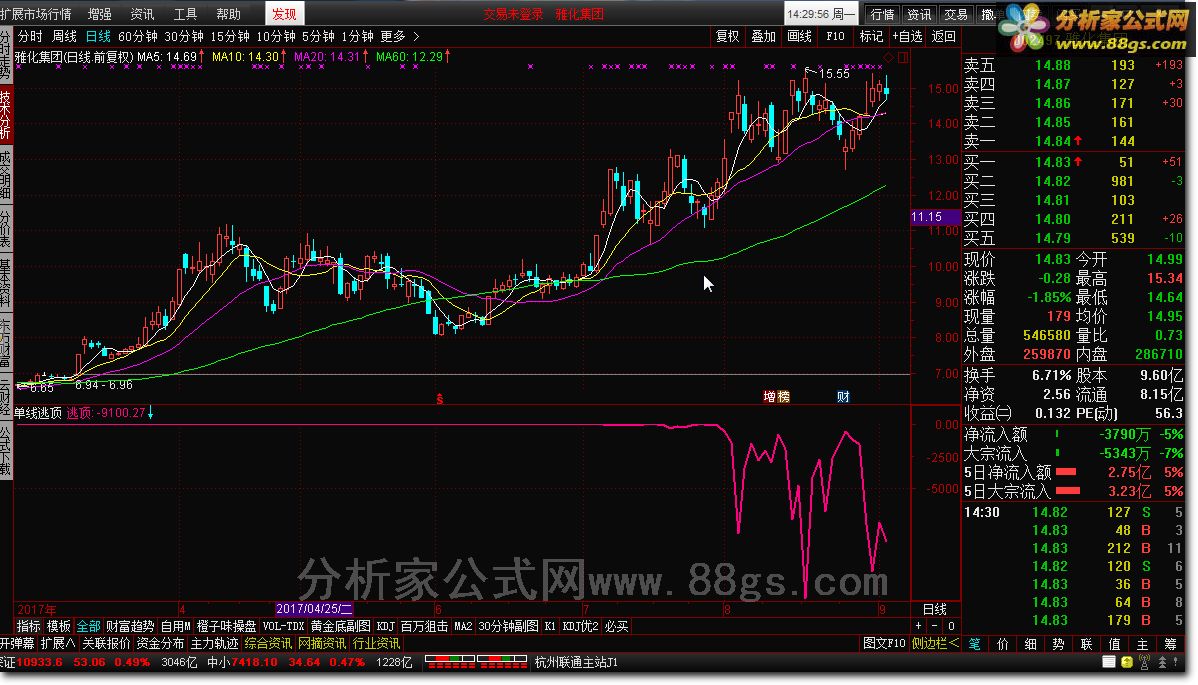This screenshot has height=685, width=1198.
Task: Open the 主力轨迹 tab
Action: (215, 644)
